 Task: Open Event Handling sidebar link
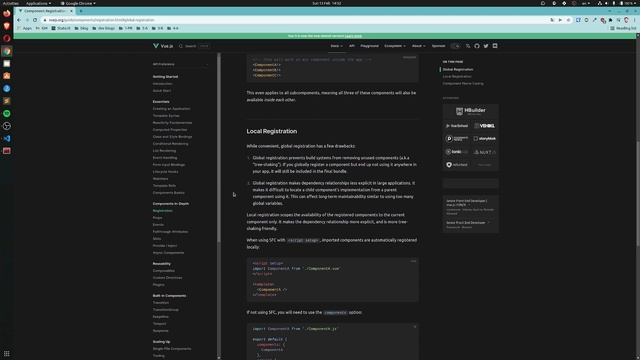pyautogui.click(x=165, y=158)
